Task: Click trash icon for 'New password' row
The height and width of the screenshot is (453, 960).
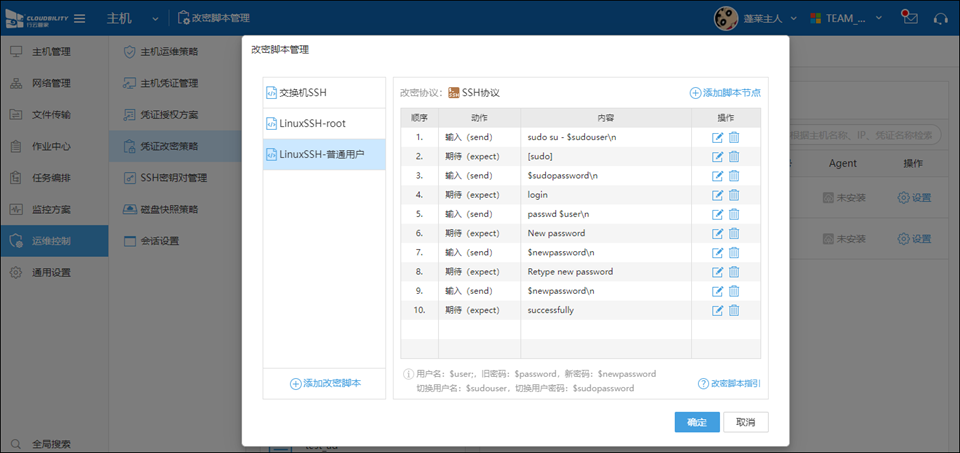Action: [x=734, y=233]
